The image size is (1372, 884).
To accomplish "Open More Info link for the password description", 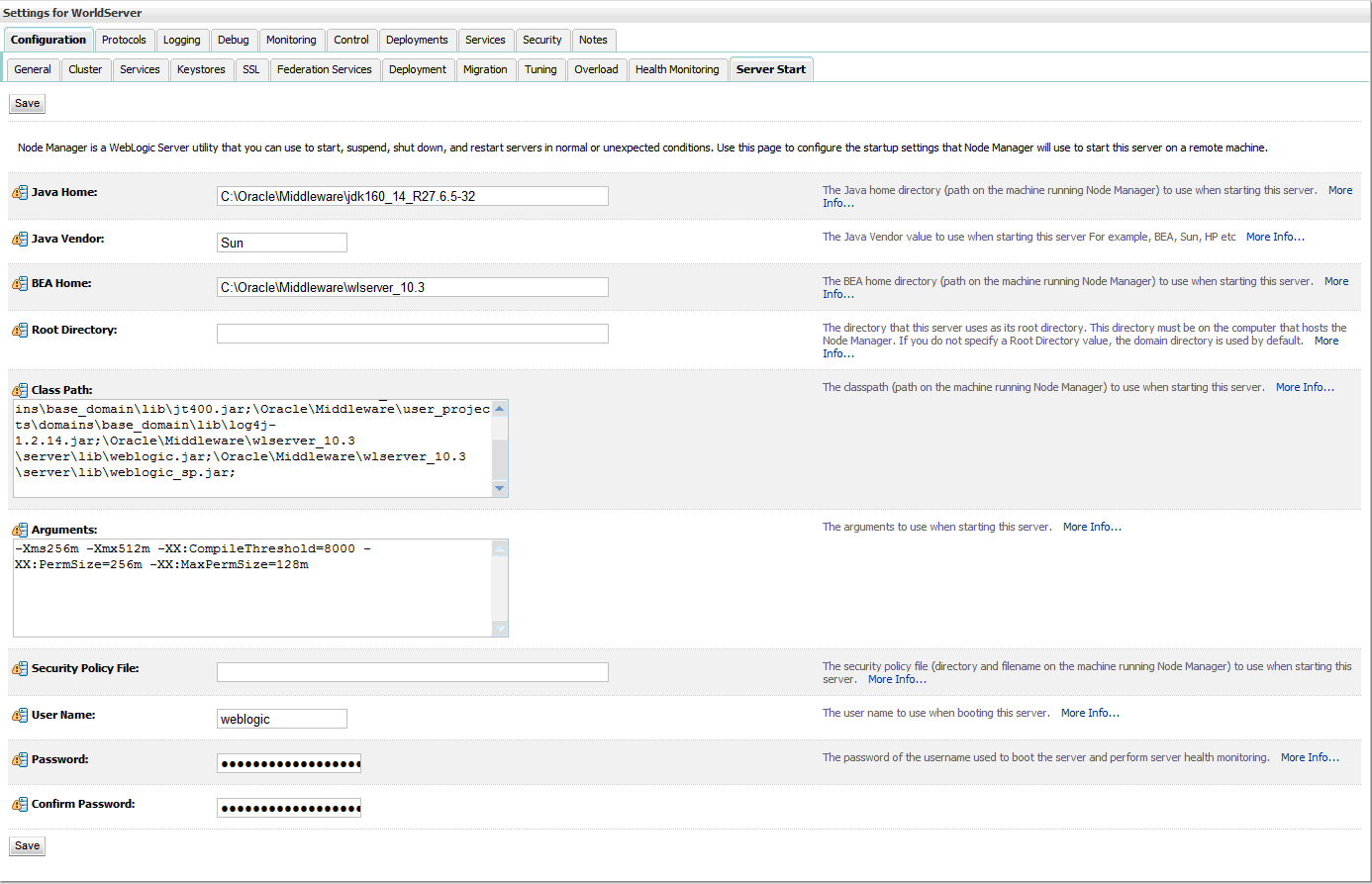I will pos(1310,757).
